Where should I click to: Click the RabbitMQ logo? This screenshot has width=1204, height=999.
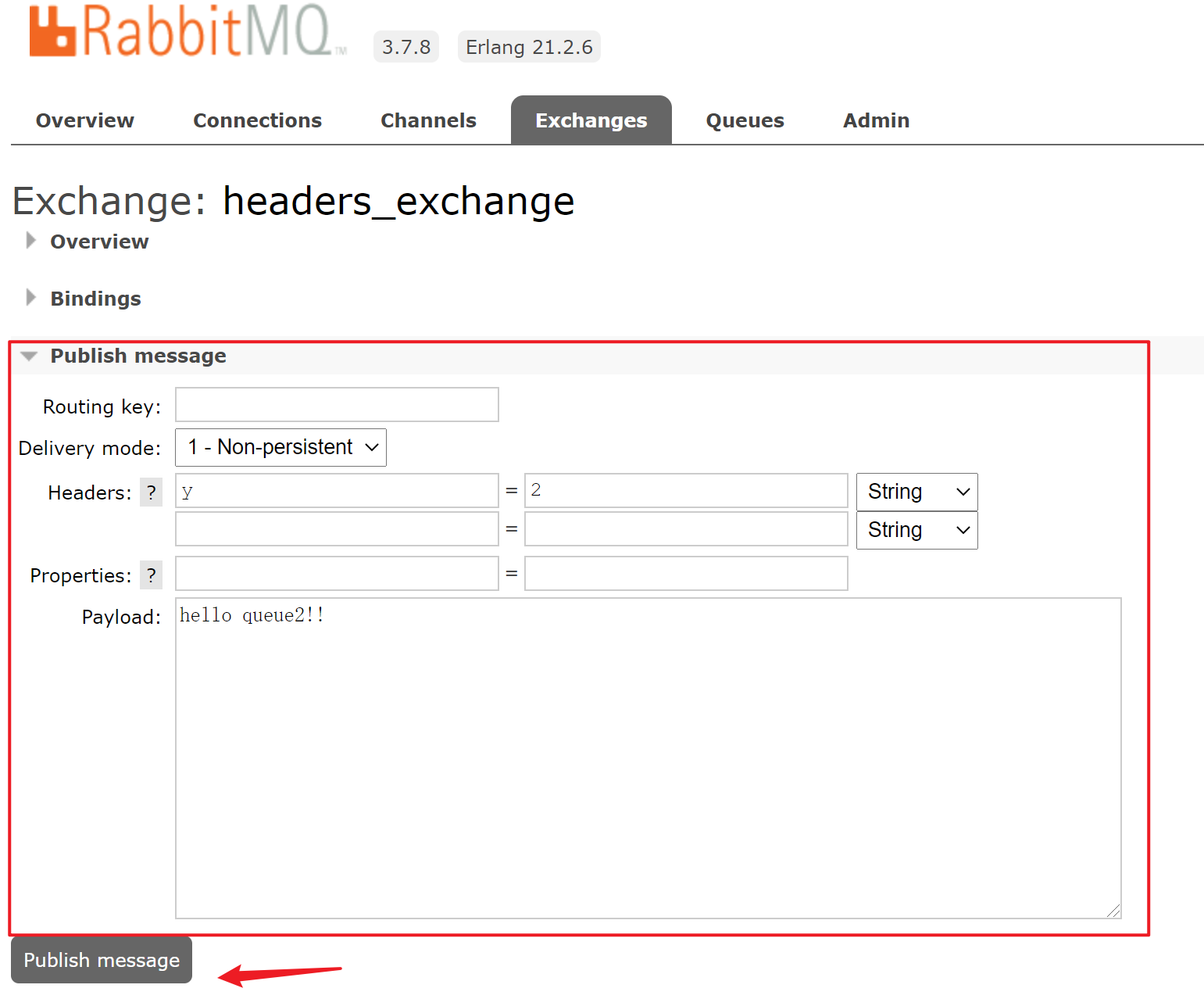coord(186,32)
